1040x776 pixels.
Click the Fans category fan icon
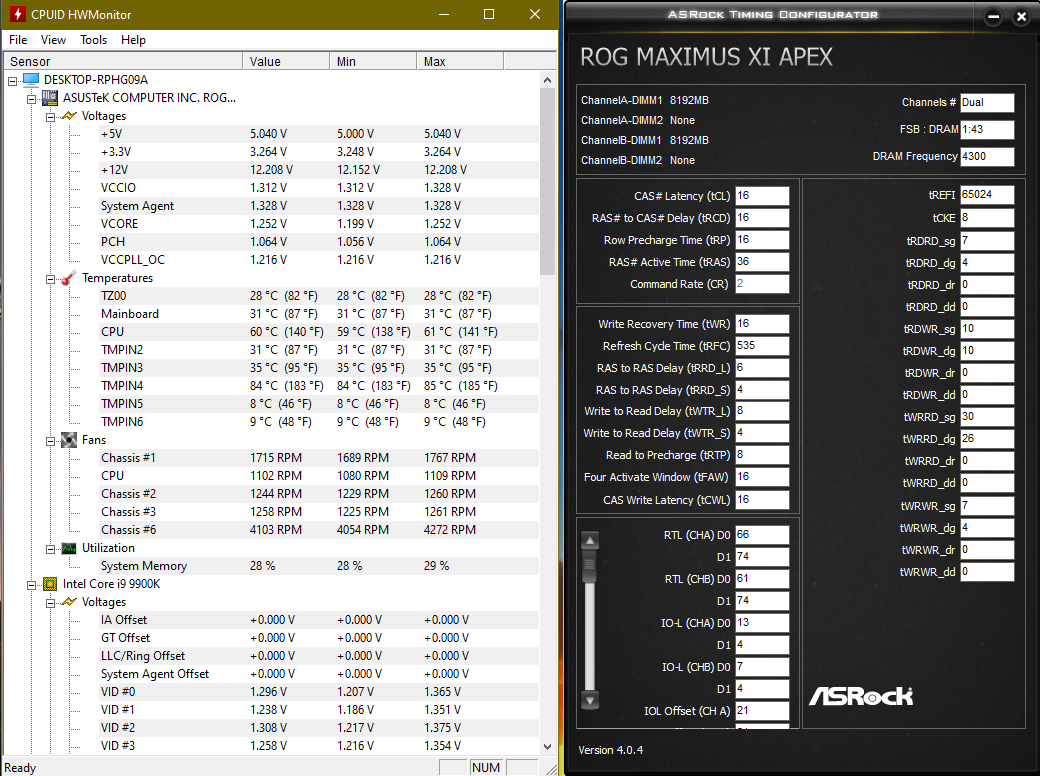69,440
